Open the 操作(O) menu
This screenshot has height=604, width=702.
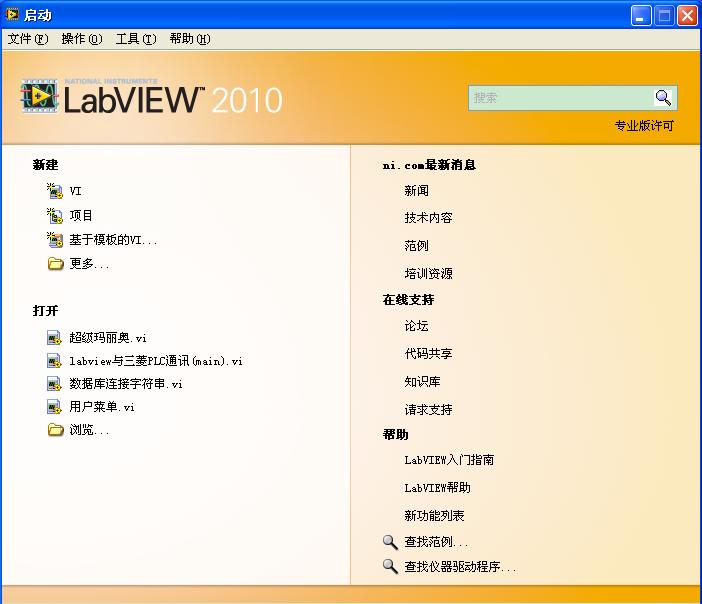[81, 39]
